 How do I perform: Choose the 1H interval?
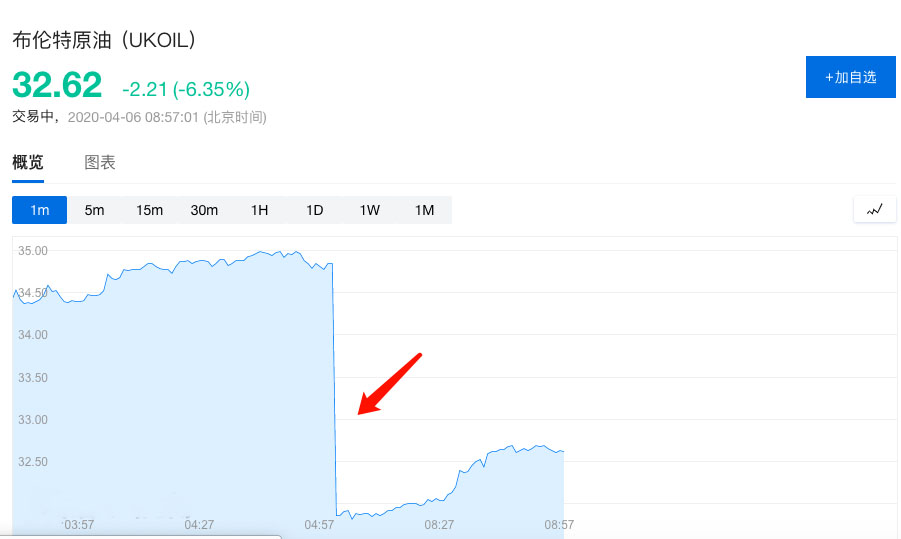(259, 210)
